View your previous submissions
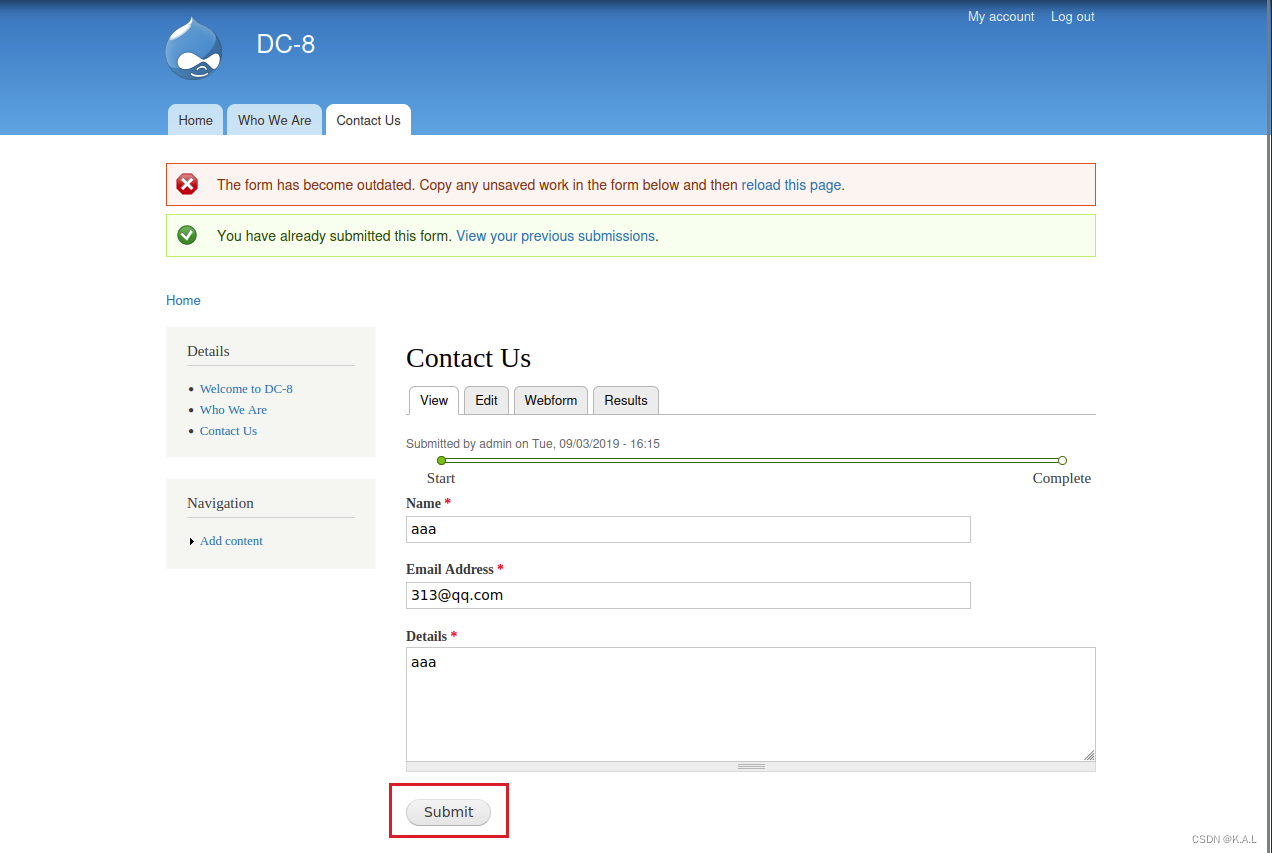 556,235
